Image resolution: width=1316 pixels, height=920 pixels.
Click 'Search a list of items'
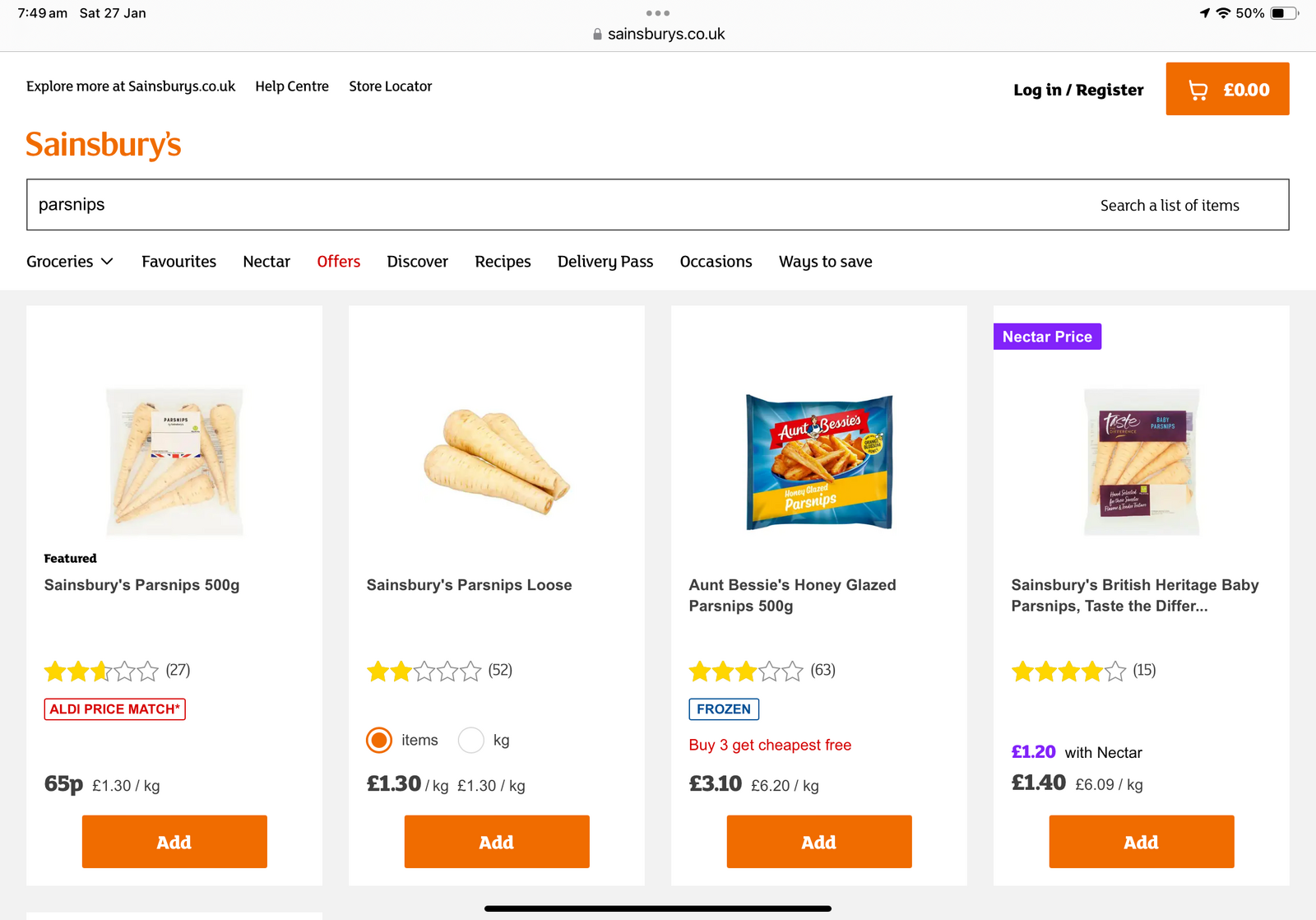(1170, 206)
